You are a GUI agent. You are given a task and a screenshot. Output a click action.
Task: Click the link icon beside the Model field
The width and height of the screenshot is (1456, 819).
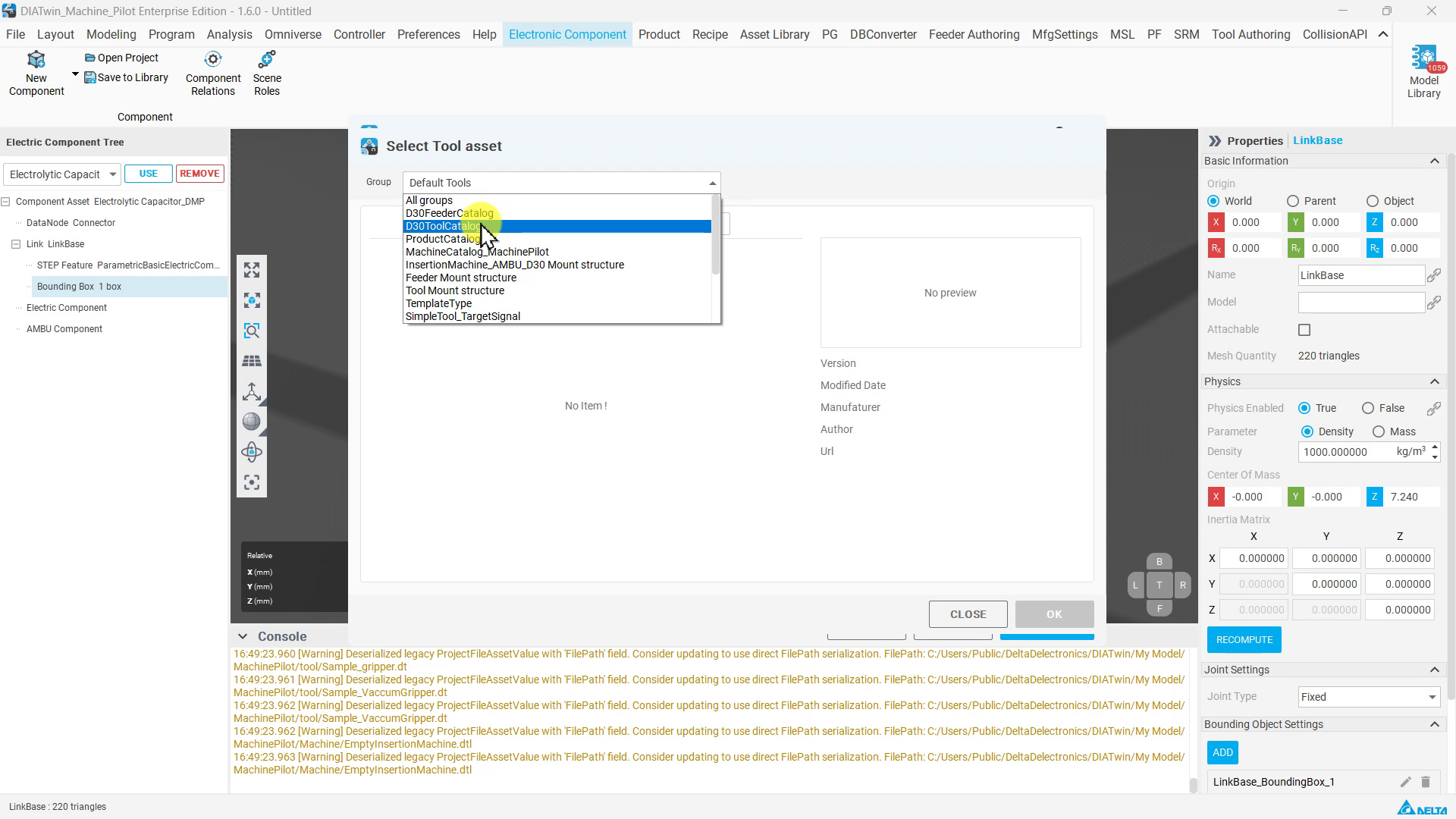[x=1433, y=303]
